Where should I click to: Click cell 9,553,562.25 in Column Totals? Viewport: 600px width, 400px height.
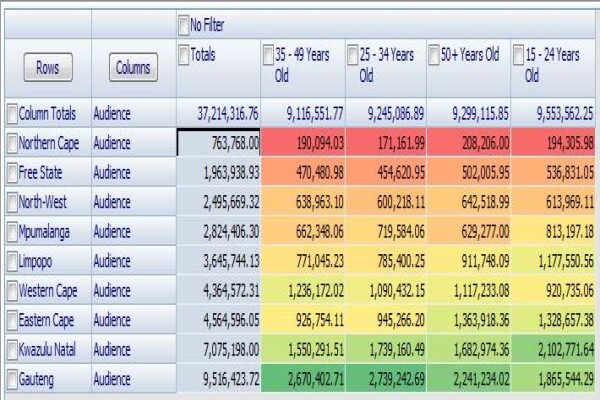tap(553, 113)
